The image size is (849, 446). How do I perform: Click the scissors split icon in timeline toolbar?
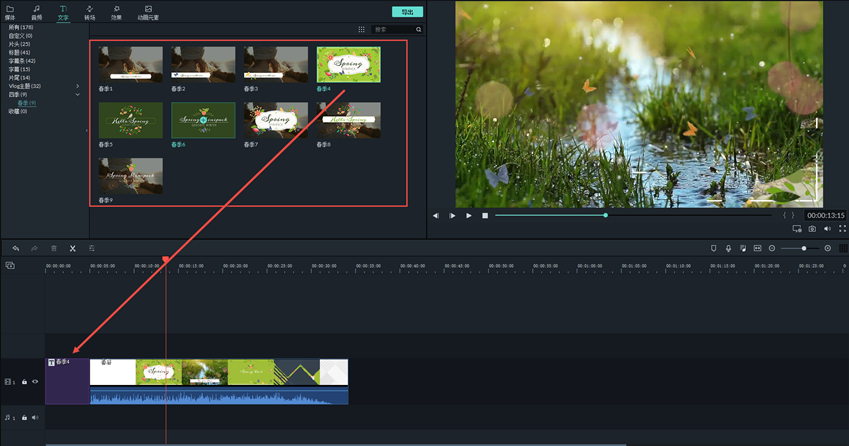tap(72, 248)
